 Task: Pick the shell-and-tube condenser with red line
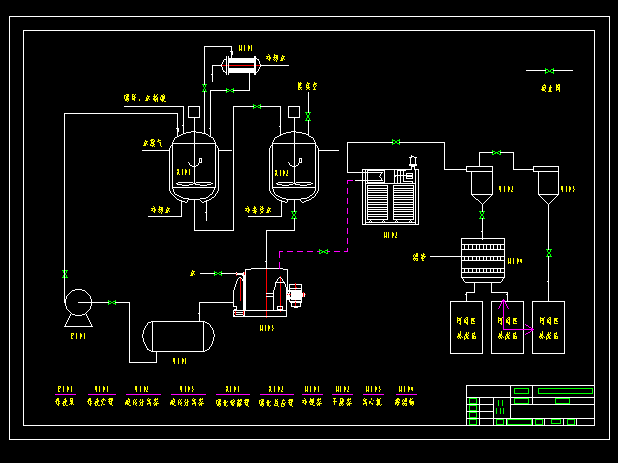click(241, 66)
